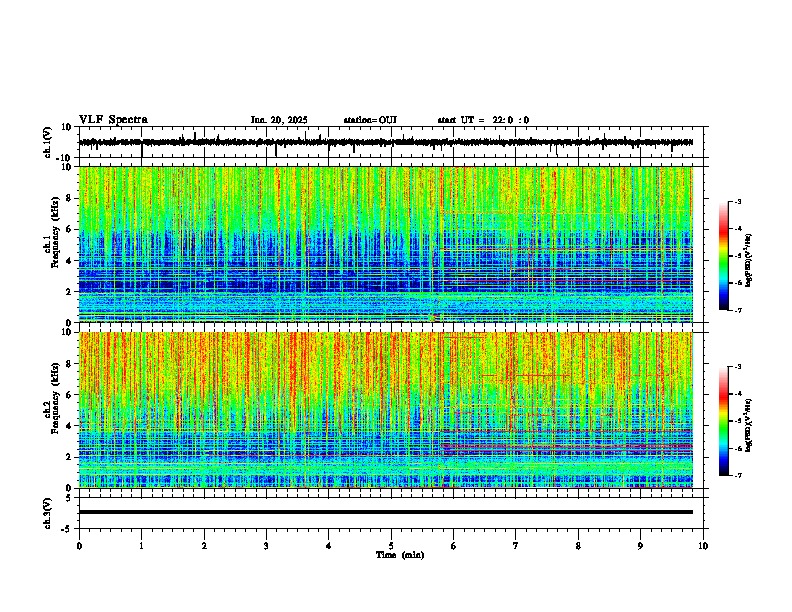The width and height of the screenshot is (792, 612).
Task: Click the ch.1 voltage waveform trace
Action: pos(386,142)
